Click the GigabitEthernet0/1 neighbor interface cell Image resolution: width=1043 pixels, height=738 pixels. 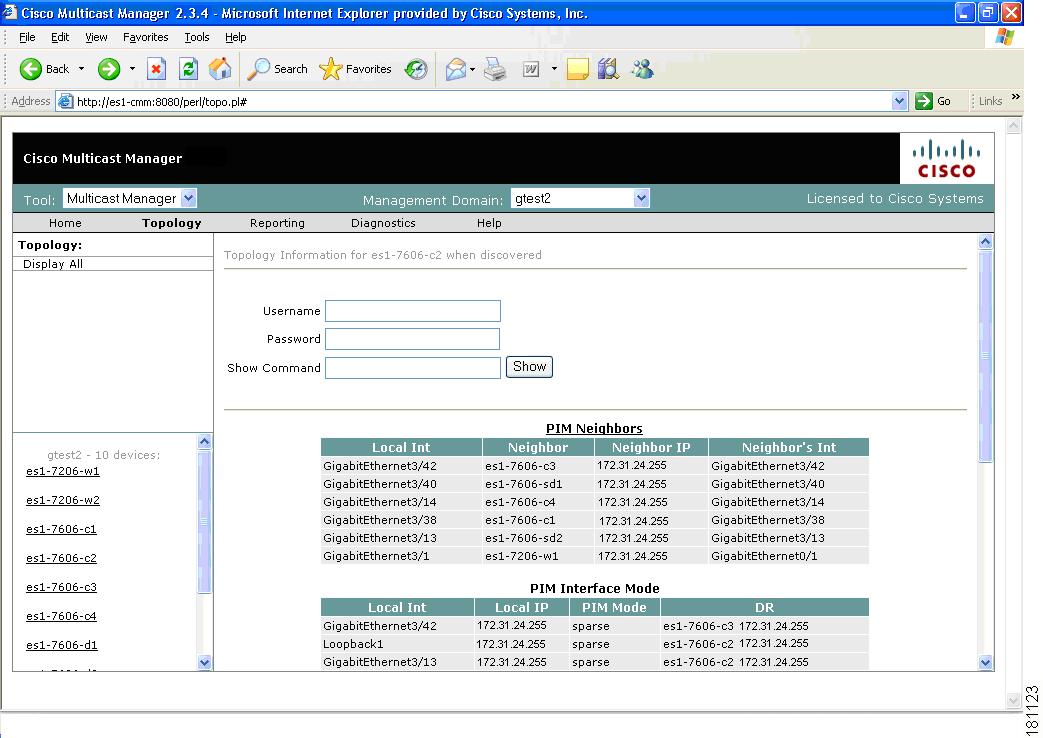pos(764,556)
